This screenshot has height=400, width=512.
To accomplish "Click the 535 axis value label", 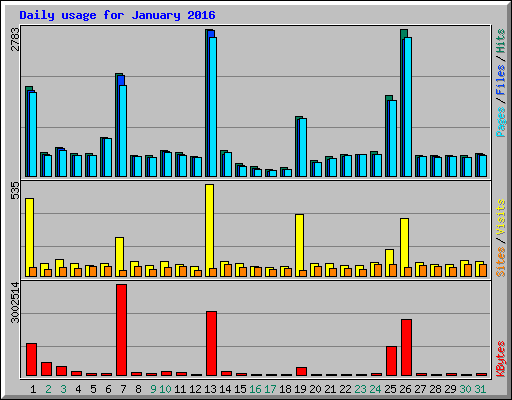I will (x=16, y=191).
